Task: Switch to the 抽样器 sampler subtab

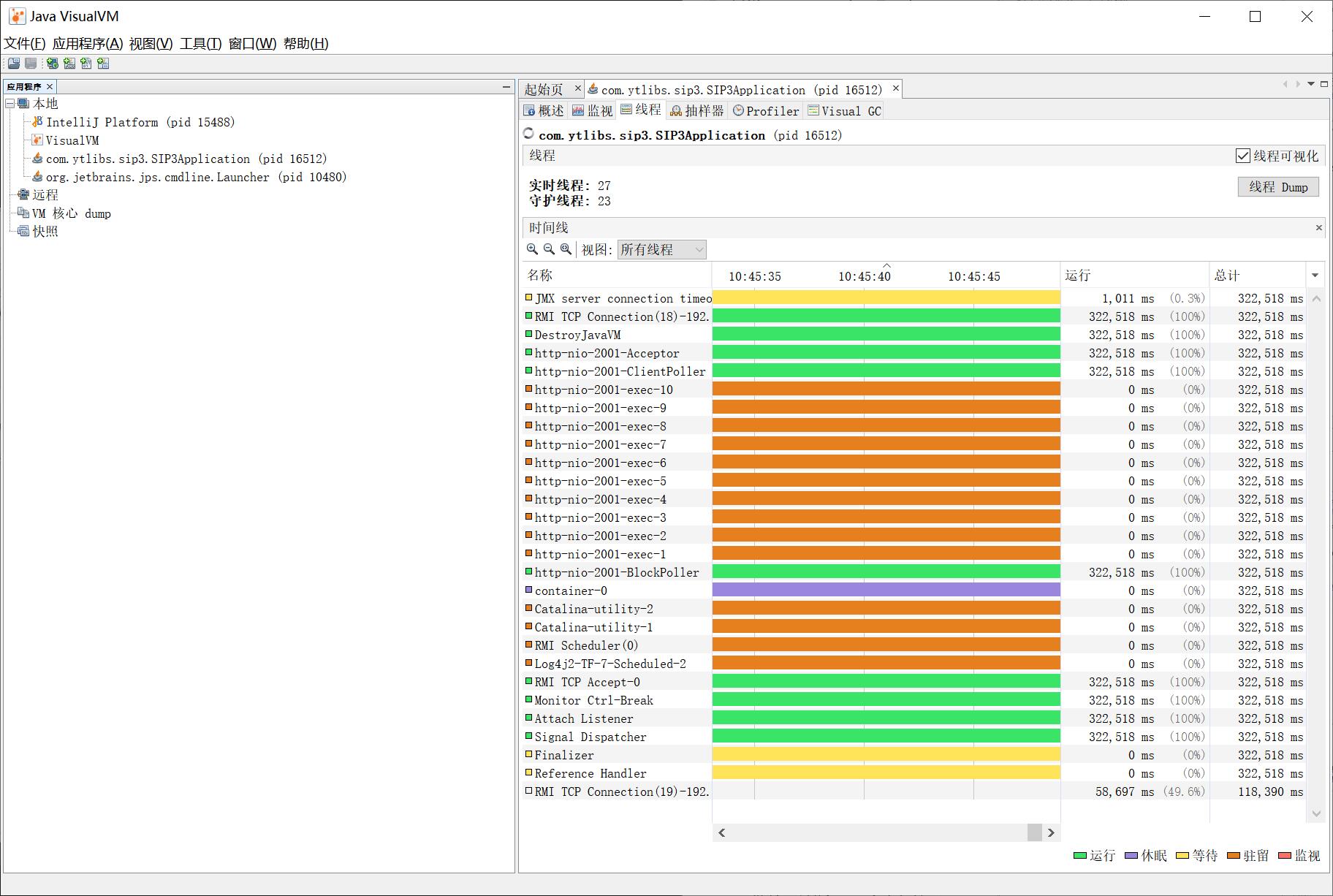Action: [x=696, y=110]
